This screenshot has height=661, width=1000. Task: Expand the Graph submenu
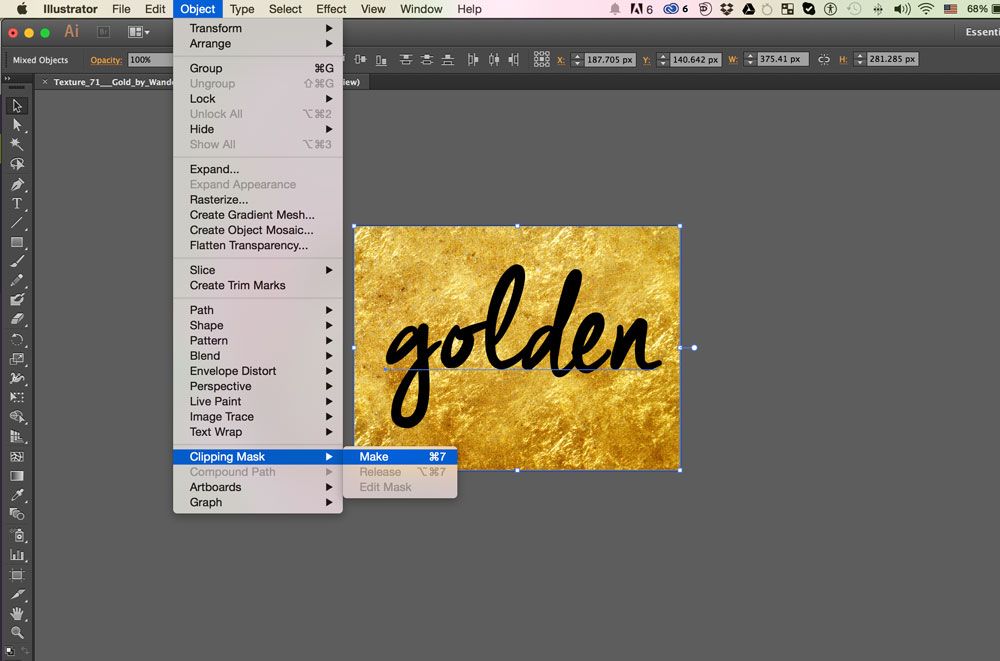258,503
